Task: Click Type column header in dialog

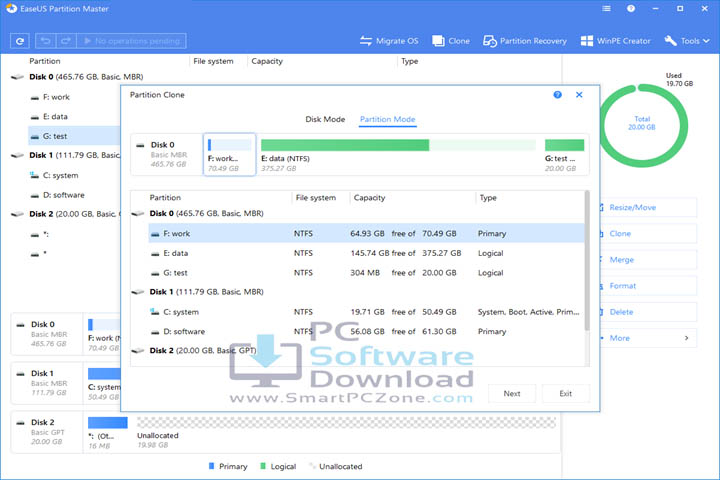Action: (x=488, y=198)
